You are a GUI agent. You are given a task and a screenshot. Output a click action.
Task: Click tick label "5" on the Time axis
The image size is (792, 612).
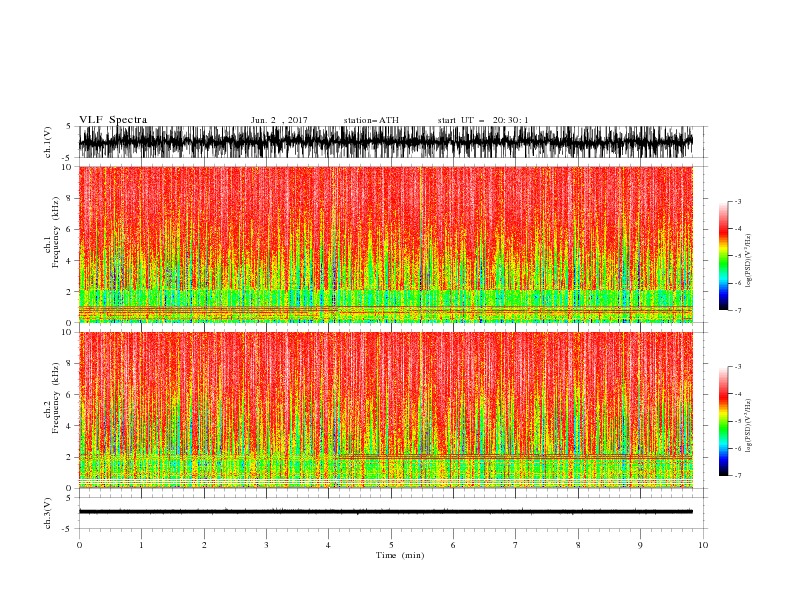coord(391,545)
